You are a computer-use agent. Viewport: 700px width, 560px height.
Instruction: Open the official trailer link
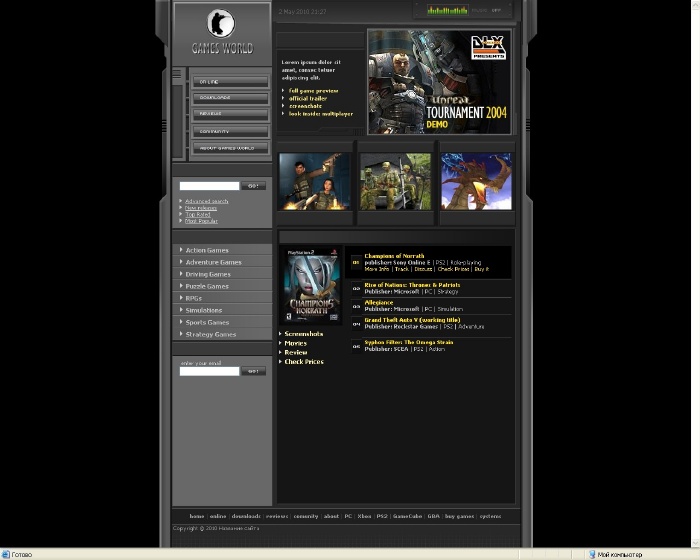pos(308,98)
